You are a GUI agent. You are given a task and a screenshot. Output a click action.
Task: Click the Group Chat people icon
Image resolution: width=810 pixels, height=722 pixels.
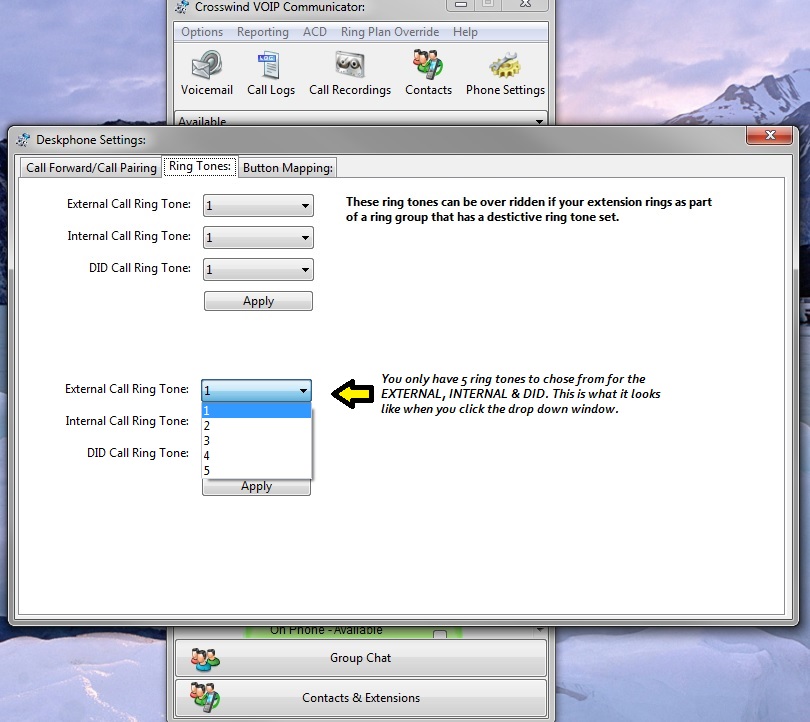point(205,659)
